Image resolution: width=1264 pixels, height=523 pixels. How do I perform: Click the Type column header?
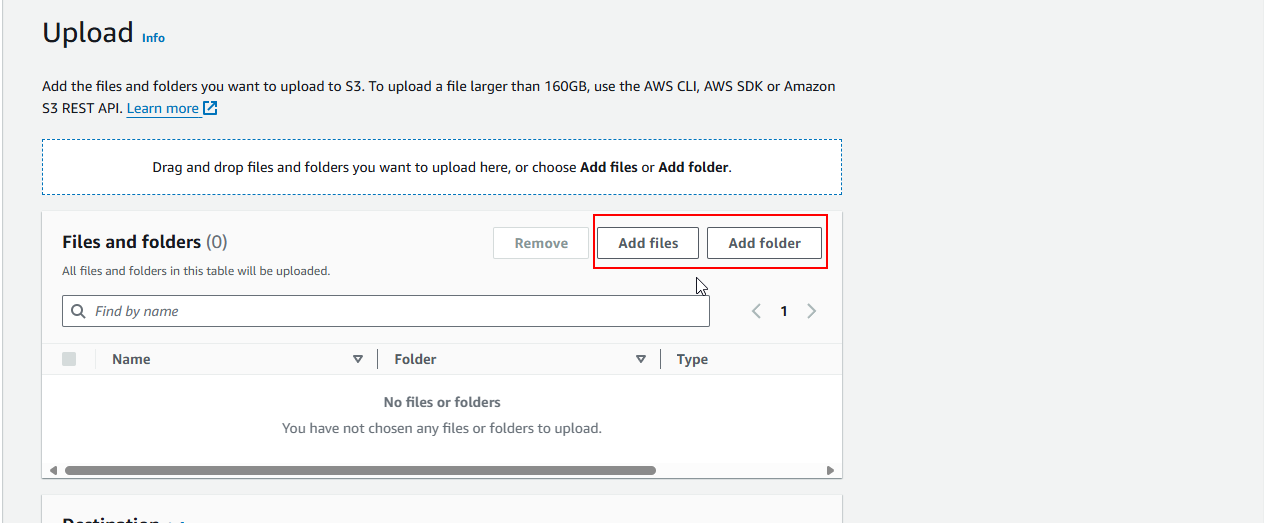pyautogui.click(x=692, y=359)
